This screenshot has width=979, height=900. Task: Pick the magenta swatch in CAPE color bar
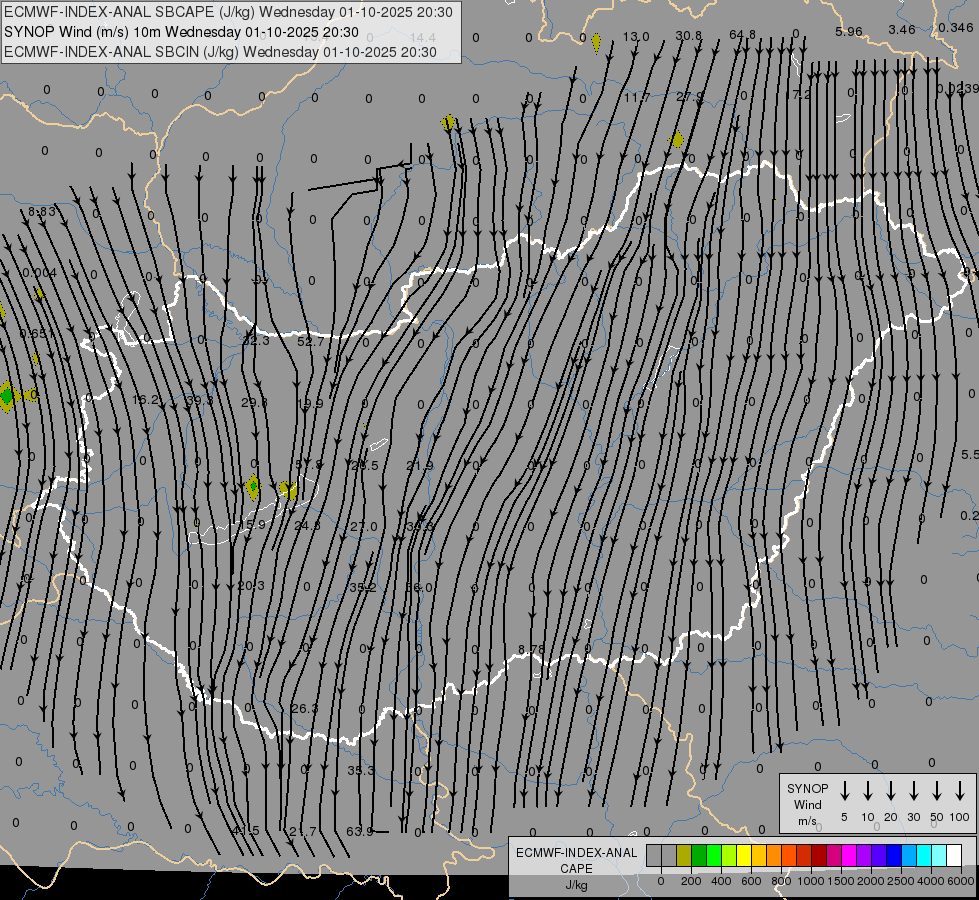(849, 855)
